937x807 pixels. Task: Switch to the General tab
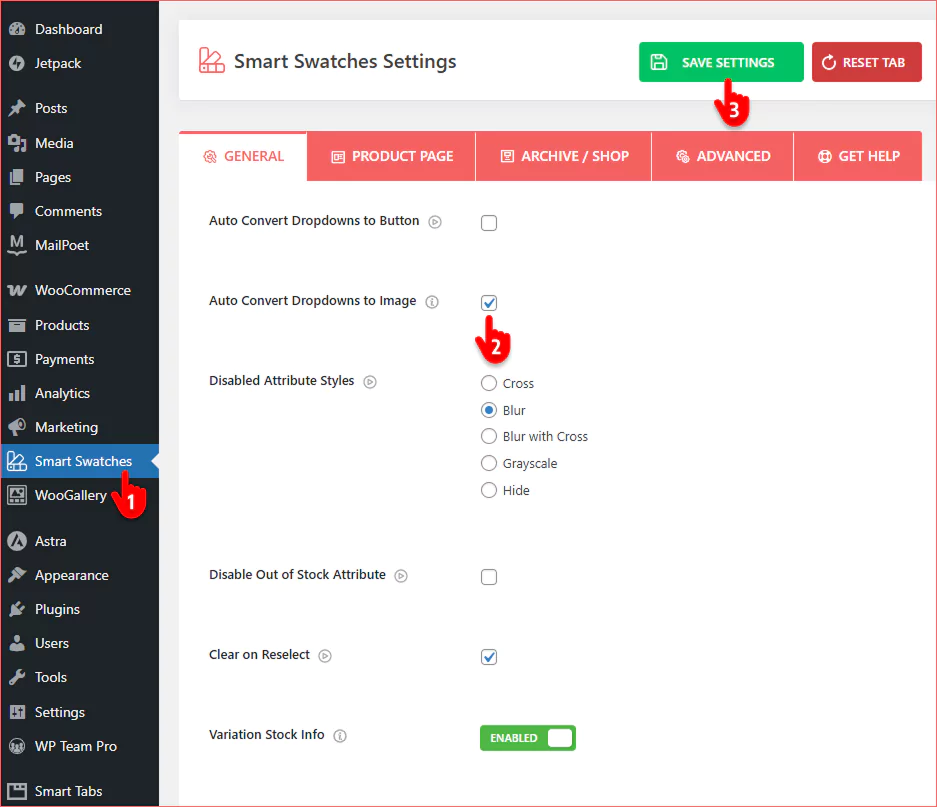click(x=243, y=157)
